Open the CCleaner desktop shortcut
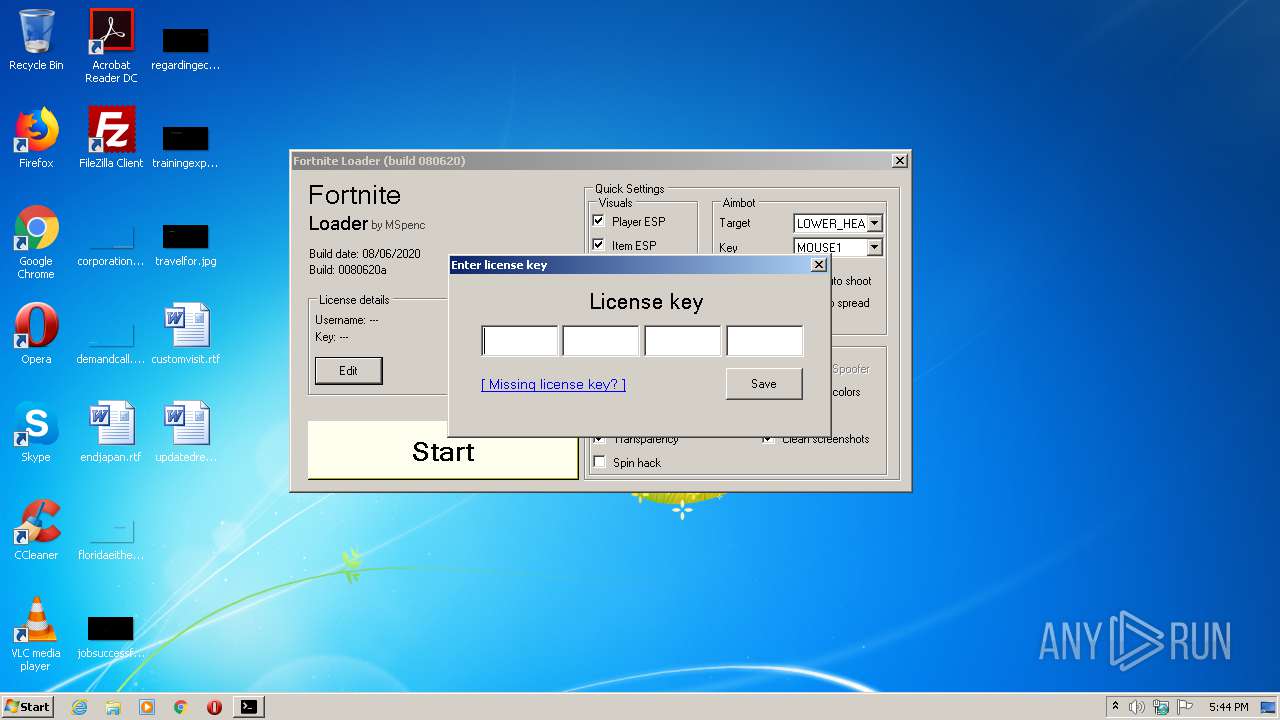The image size is (1280, 720). tap(36, 530)
